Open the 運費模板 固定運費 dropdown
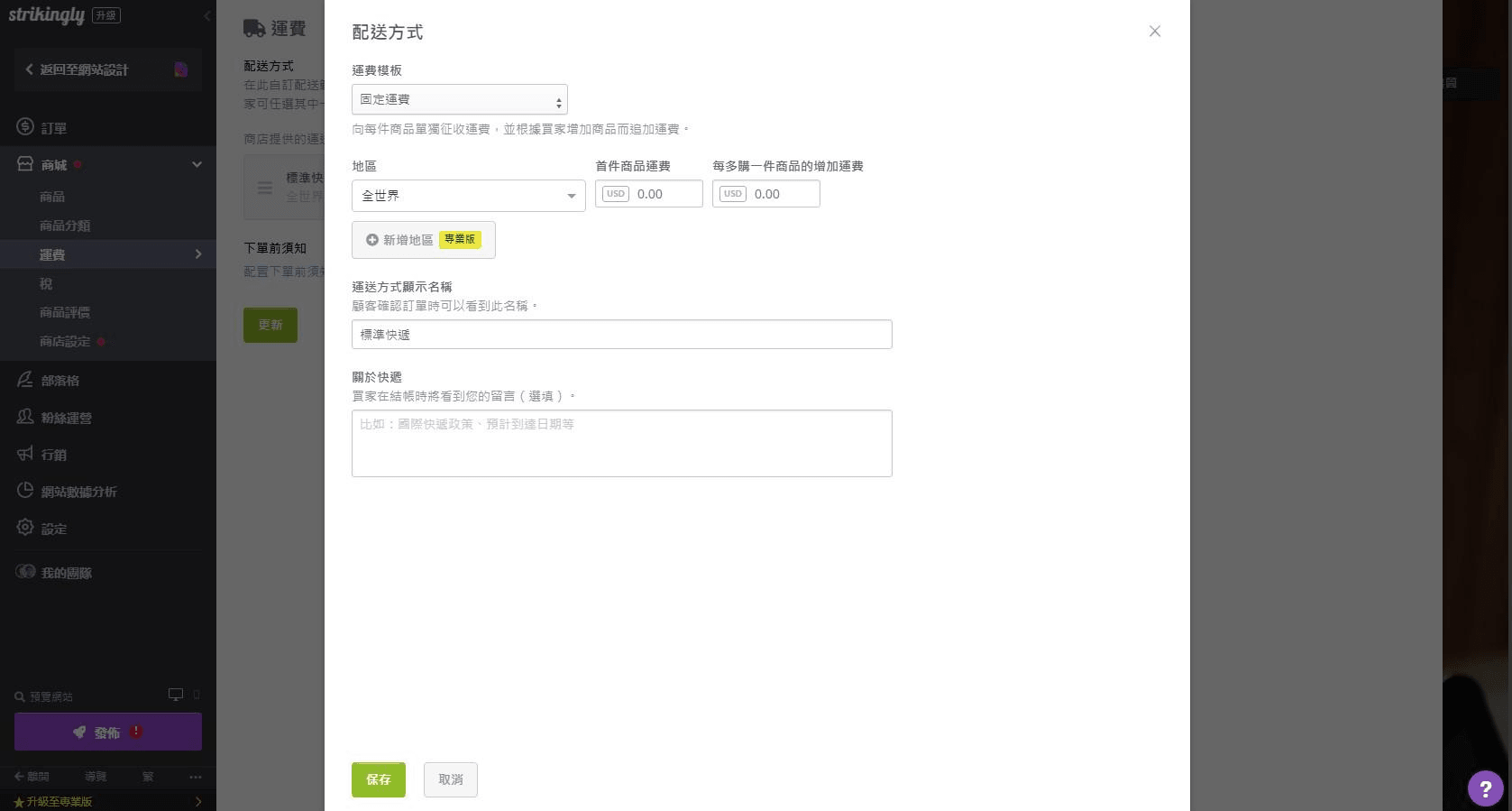Viewport: 1512px width, 811px height. 460,99
